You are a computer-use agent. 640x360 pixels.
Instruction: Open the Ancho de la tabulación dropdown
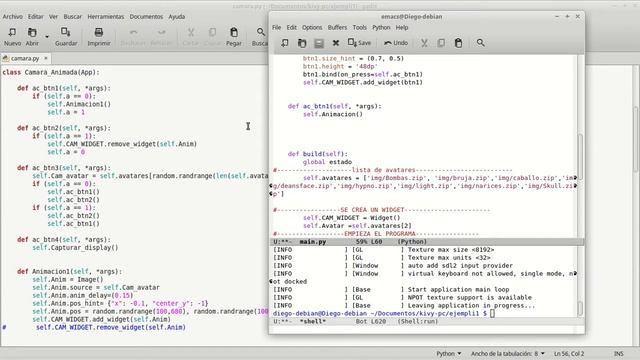pos(507,353)
